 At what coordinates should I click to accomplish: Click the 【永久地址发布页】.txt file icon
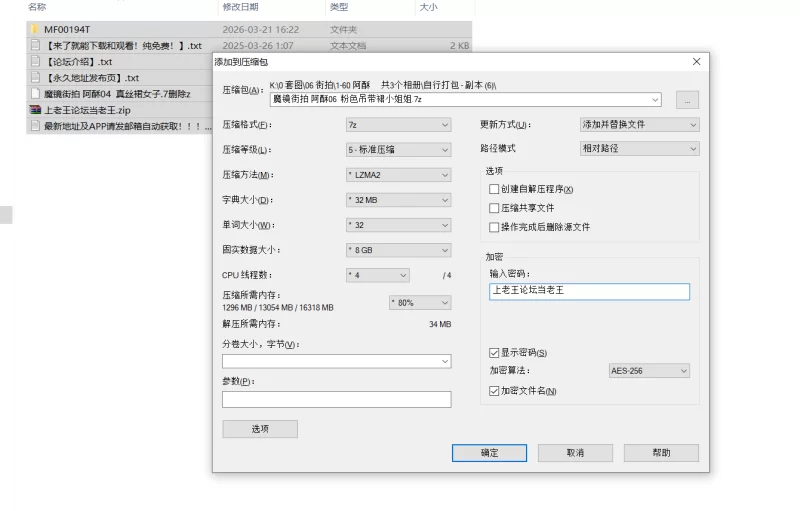click(x=35, y=78)
